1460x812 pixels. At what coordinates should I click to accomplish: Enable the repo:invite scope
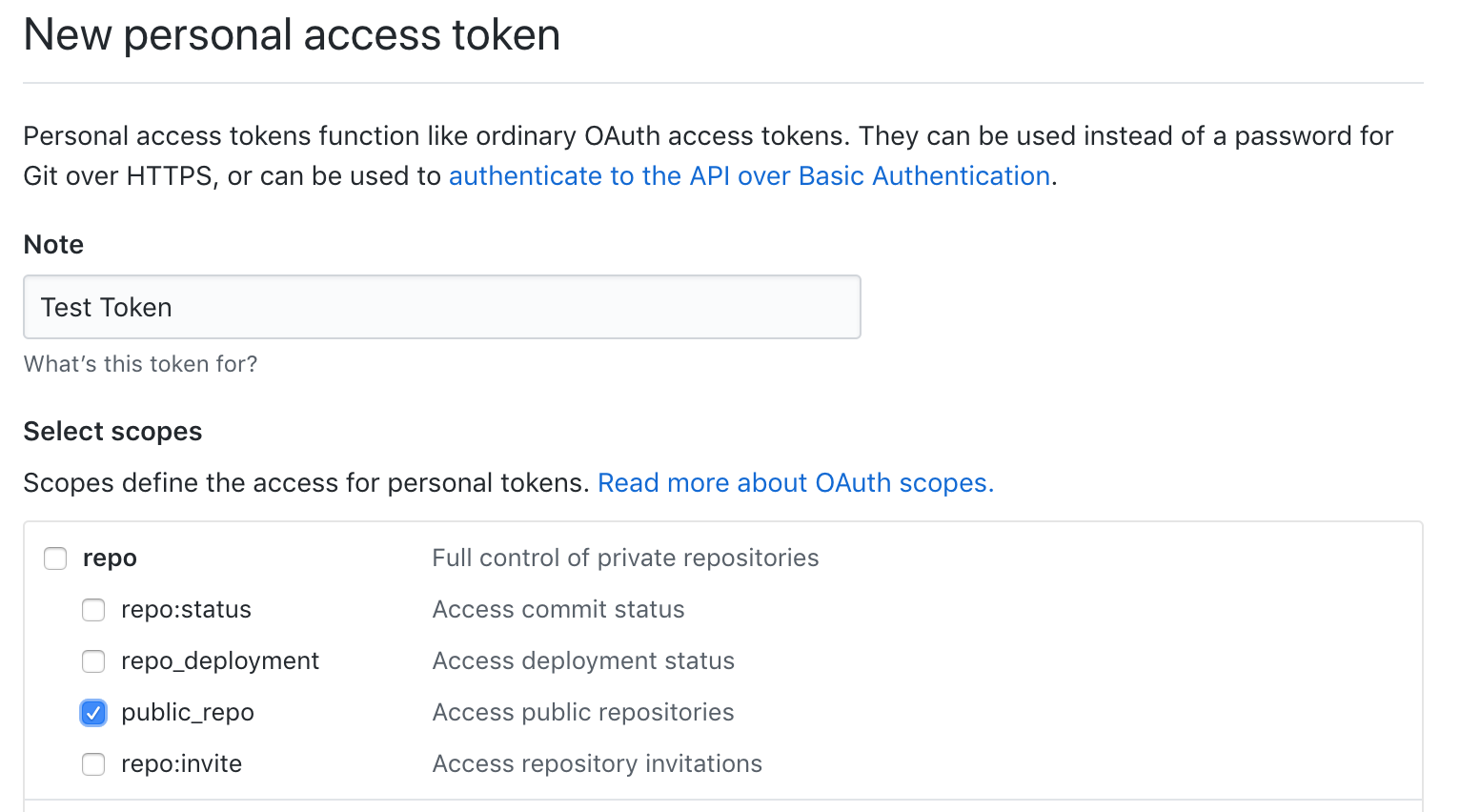point(92,763)
